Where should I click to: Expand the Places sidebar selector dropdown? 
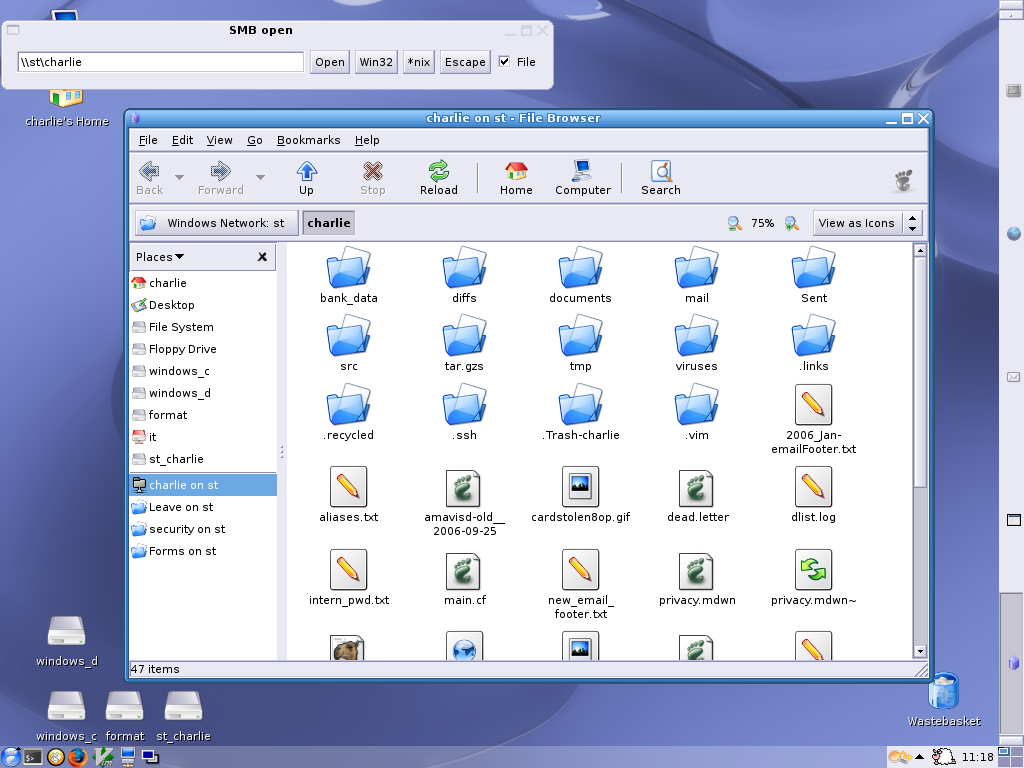[x=160, y=257]
